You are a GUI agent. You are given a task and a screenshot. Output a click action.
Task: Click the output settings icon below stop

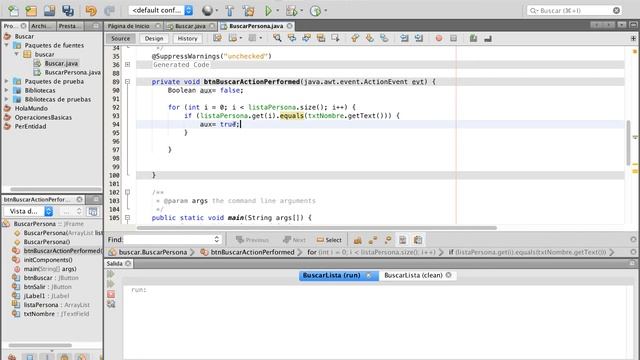111,304
